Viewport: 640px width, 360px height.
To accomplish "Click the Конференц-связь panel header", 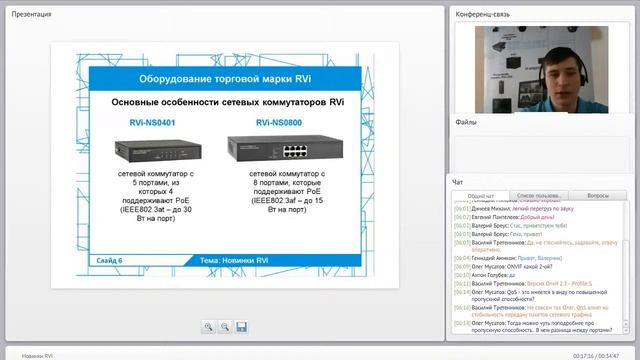I will pos(482,14).
